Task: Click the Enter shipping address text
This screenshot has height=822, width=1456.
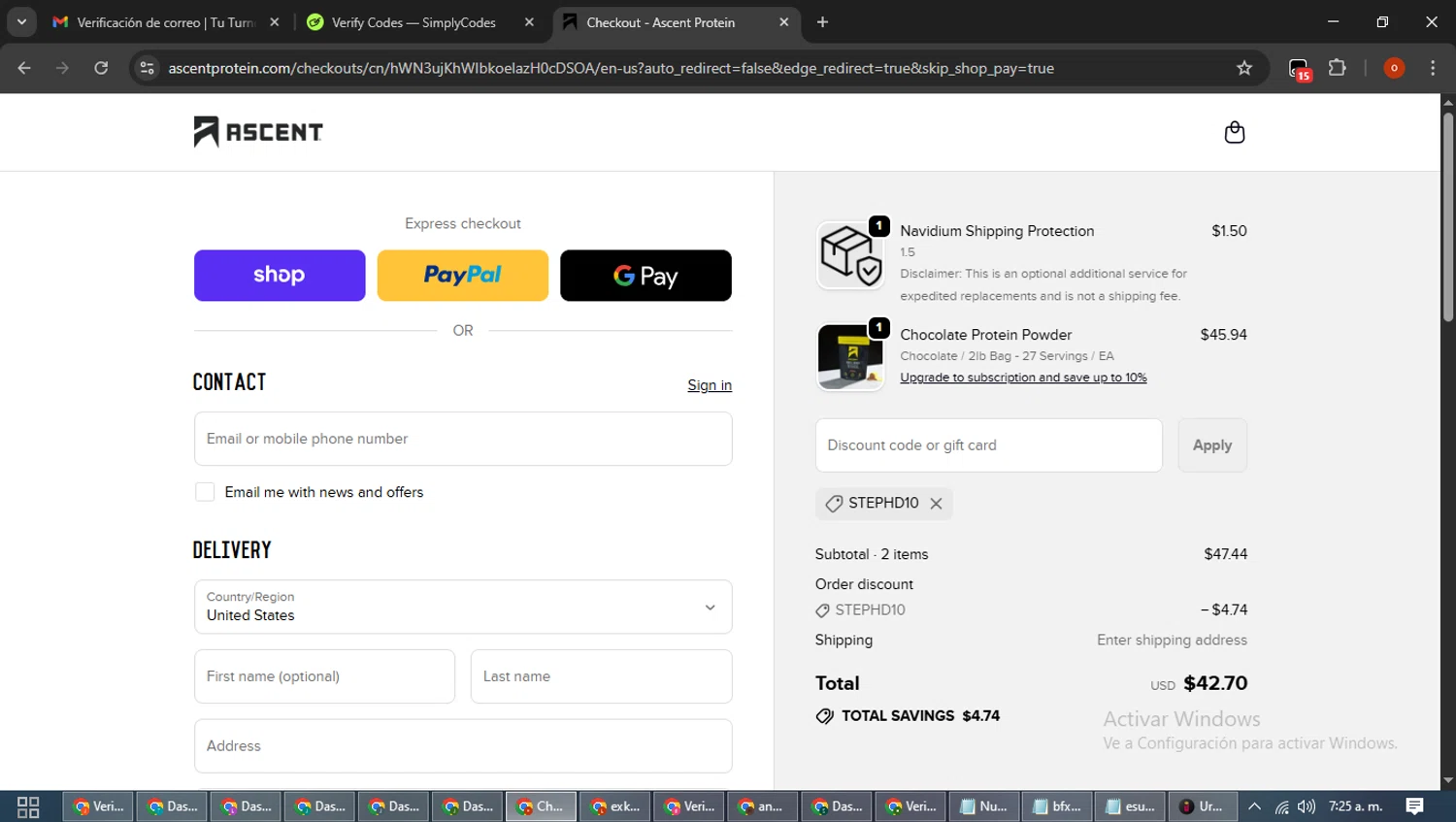Action: (1172, 641)
